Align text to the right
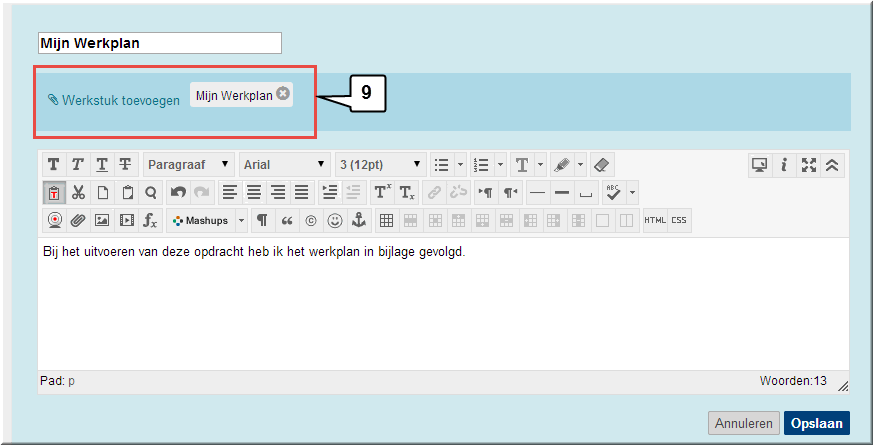The image size is (873, 445). tap(278, 193)
